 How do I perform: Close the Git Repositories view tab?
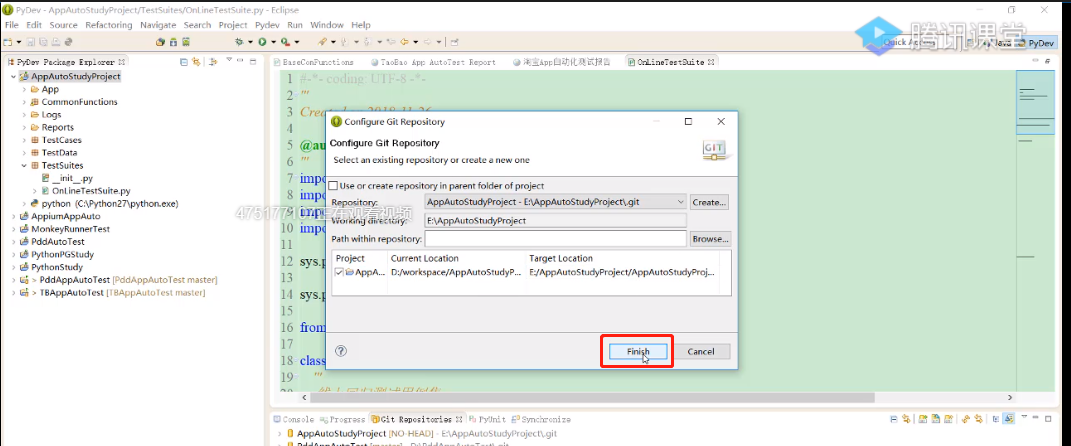[x=458, y=419]
